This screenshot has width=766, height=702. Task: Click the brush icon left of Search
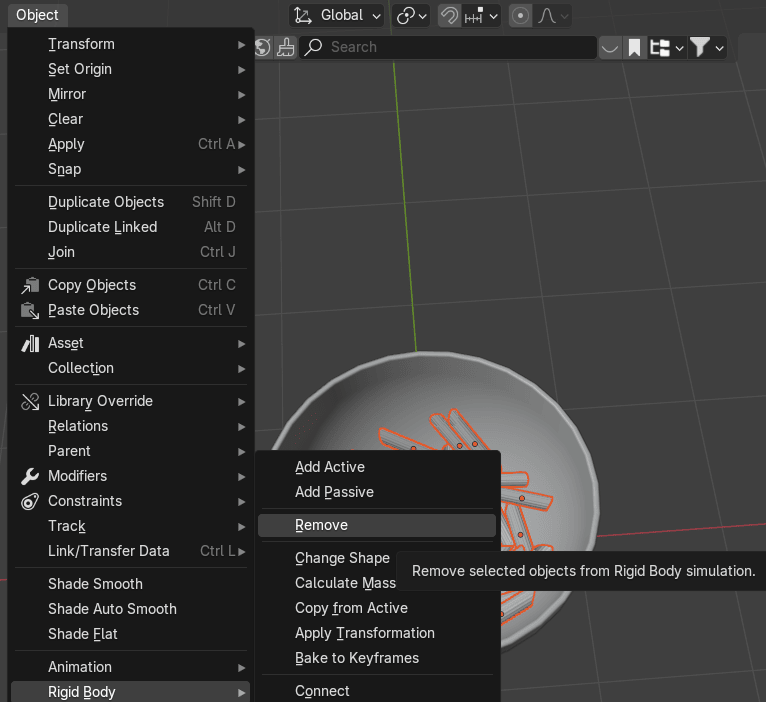point(286,47)
